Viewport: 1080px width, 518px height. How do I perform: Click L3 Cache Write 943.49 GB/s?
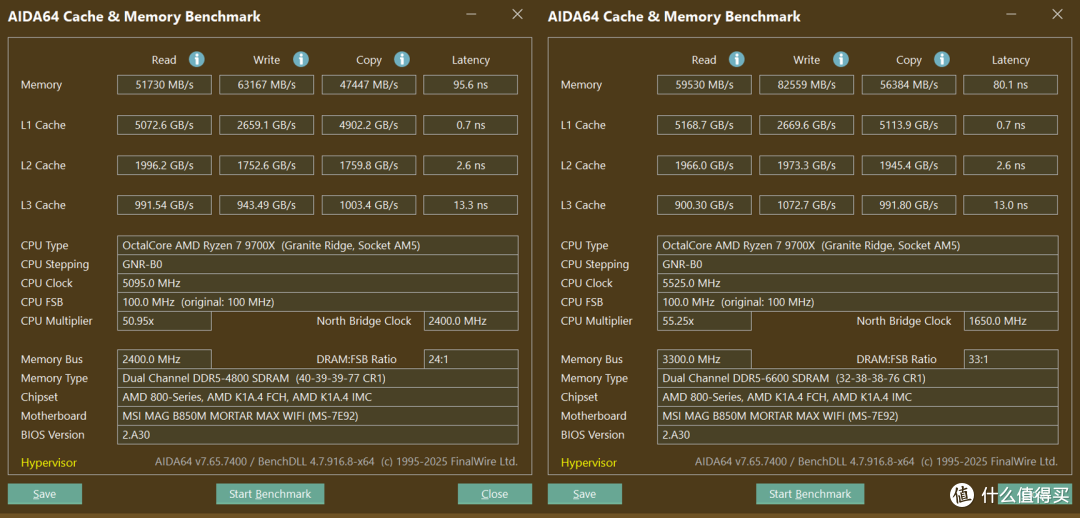[267, 205]
